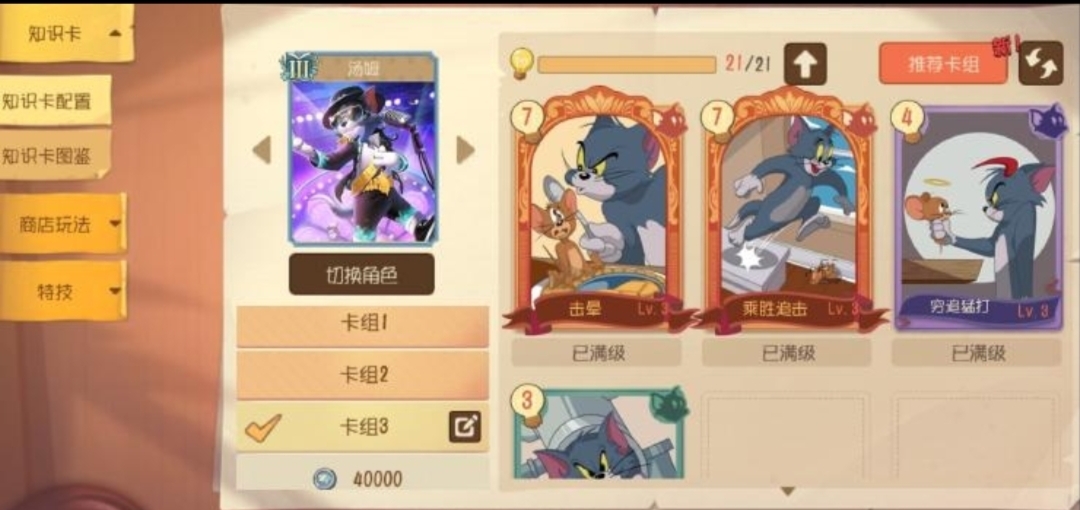This screenshot has height=510, width=1080.
Task: Select the 乘胜追击 knowledge card
Action: (787, 210)
